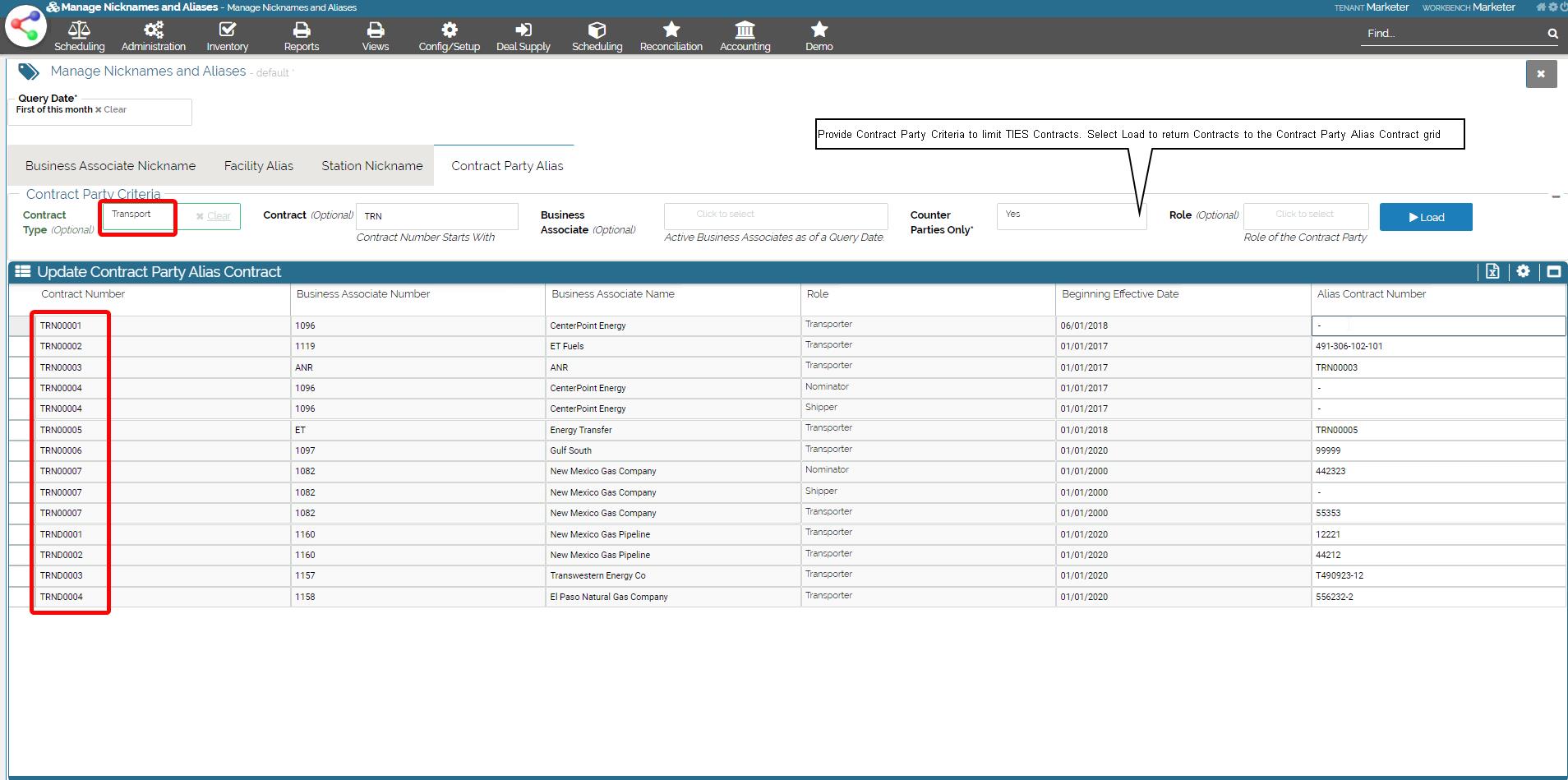Open the Accounting bank icon menu
The height and width of the screenshot is (780, 1568).
coord(745,36)
